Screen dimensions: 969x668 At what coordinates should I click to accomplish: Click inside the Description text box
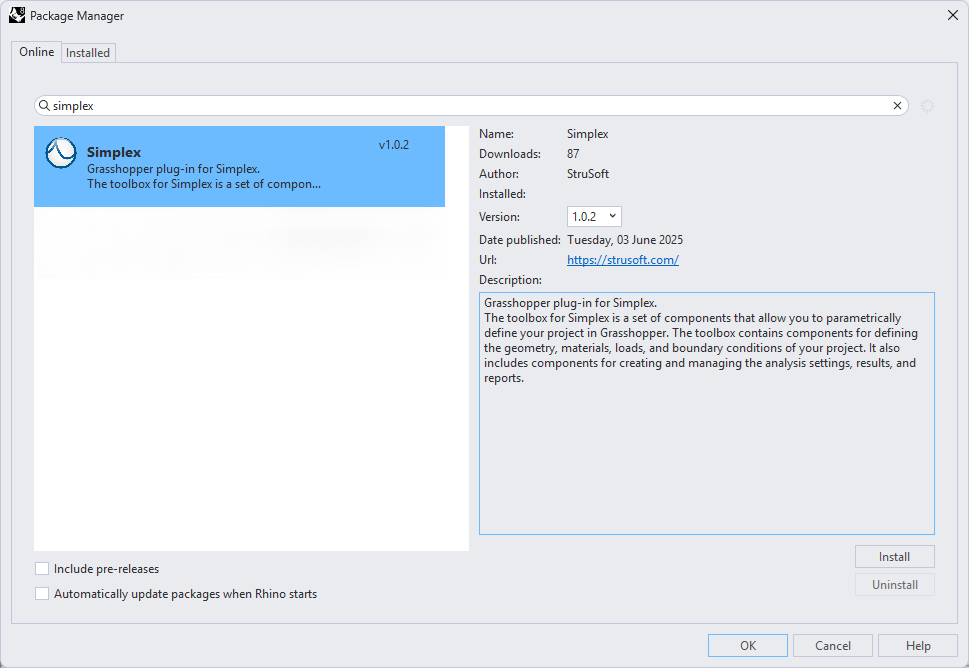[x=706, y=450]
